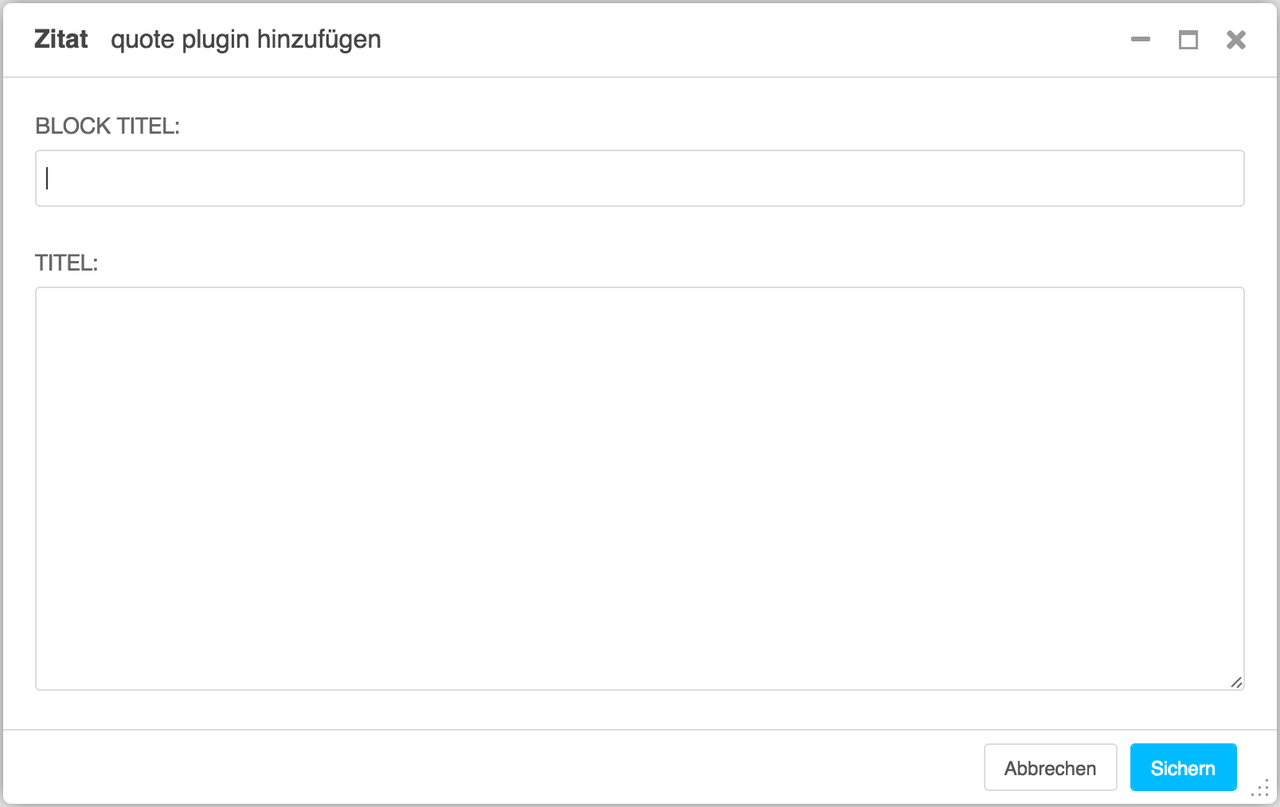The width and height of the screenshot is (1280, 807).
Task: Click the textarea resize grip icon
Action: [1236, 682]
